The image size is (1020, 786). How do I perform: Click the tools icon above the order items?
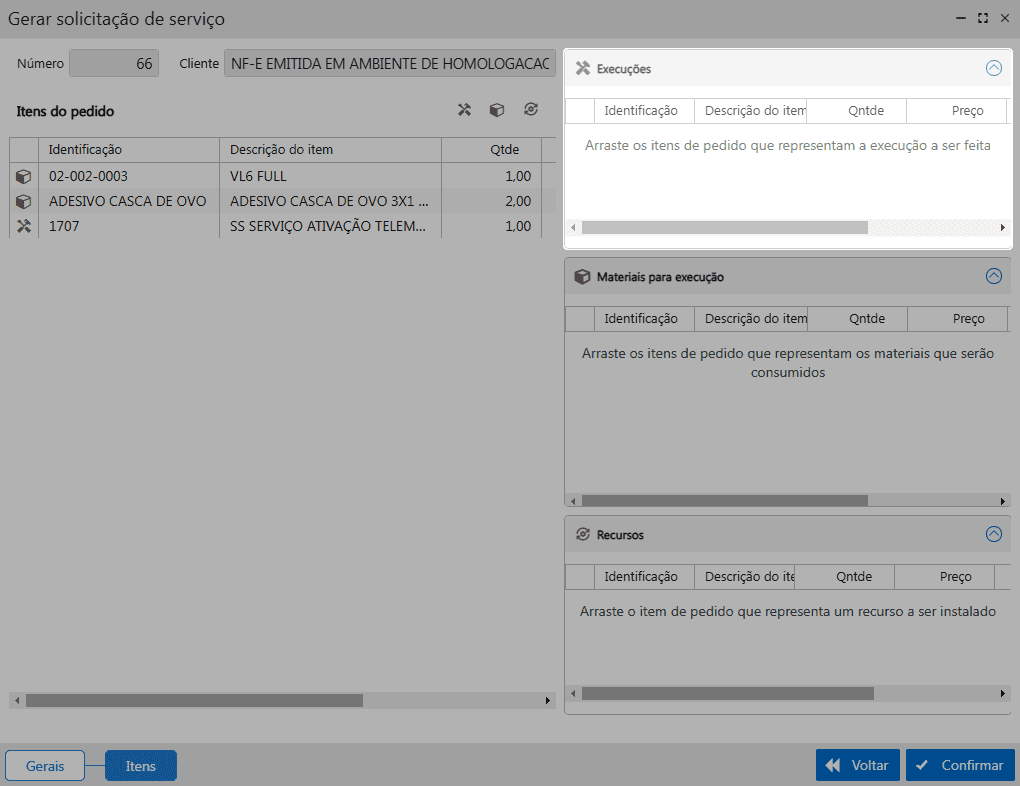pyautogui.click(x=464, y=110)
